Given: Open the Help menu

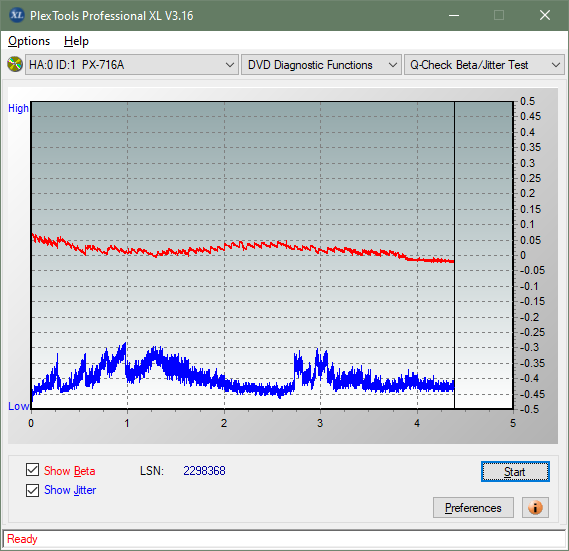Looking at the screenshot, I should point(76,41).
